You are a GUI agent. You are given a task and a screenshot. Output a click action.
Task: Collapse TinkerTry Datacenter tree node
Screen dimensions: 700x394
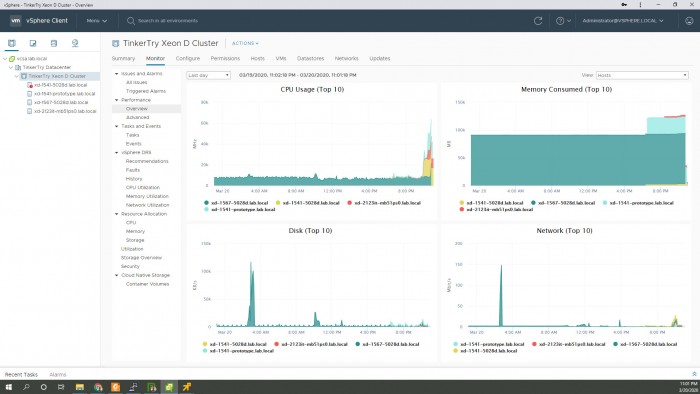click(x=11, y=67)
